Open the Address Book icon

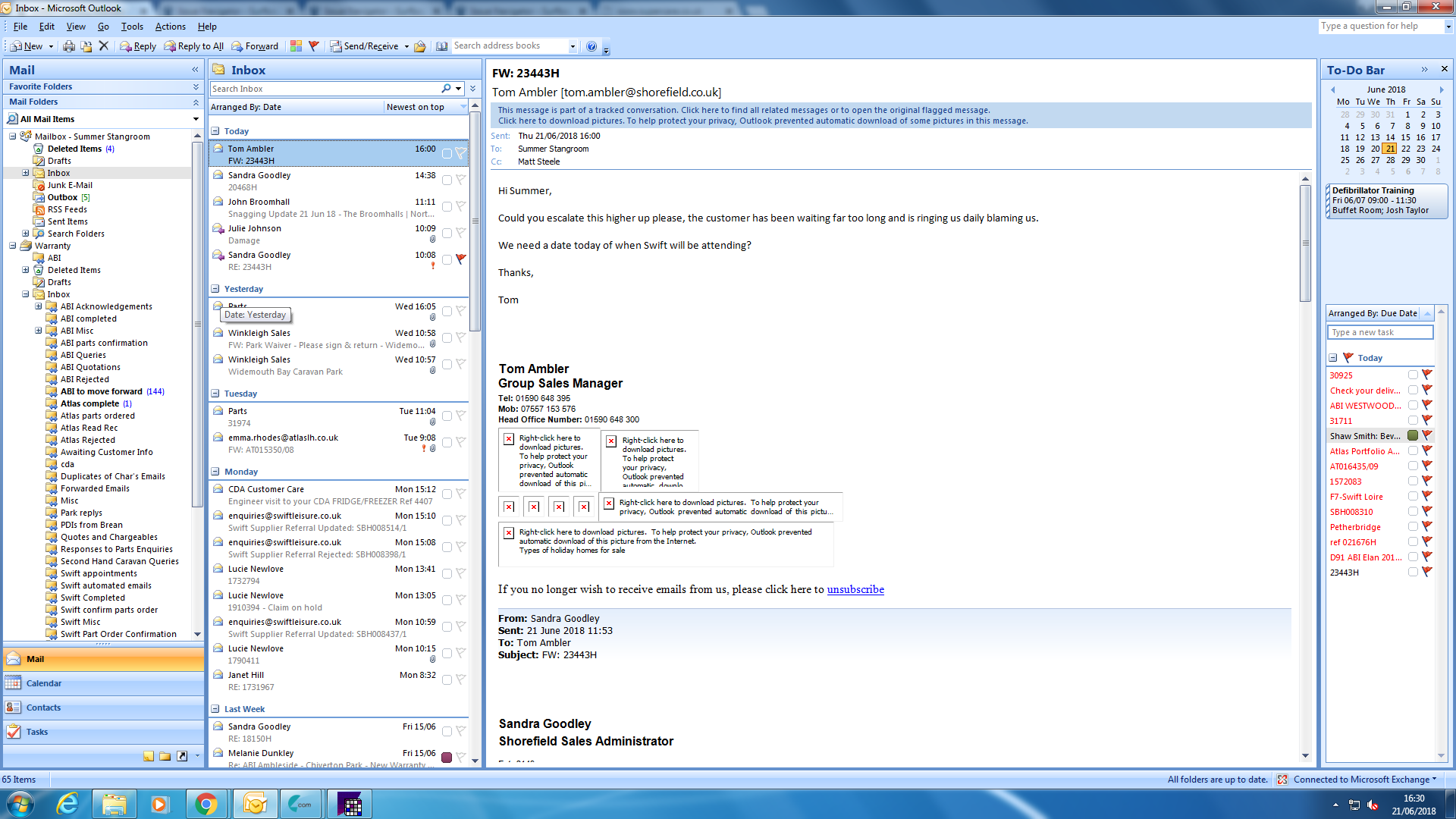pos(441,46)
